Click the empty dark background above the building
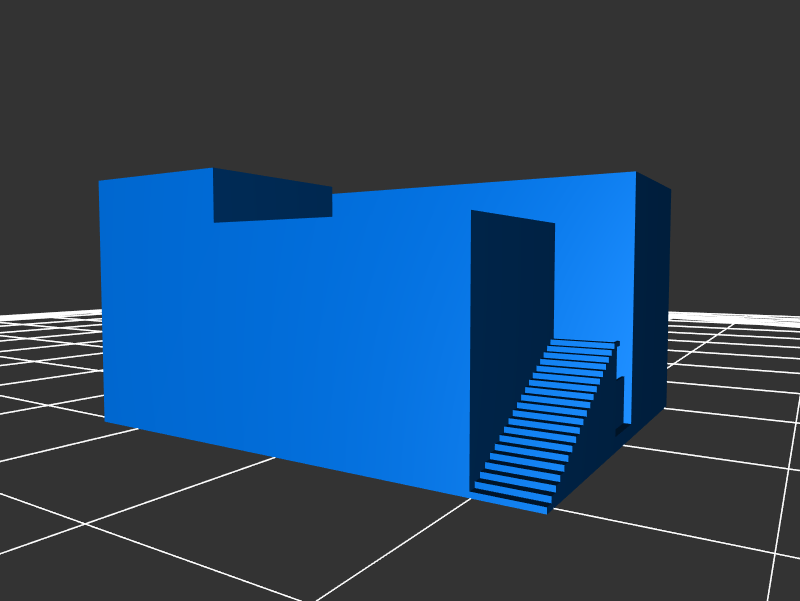The width and height of the screenshot is (800, 601). [x=400, y=80]
